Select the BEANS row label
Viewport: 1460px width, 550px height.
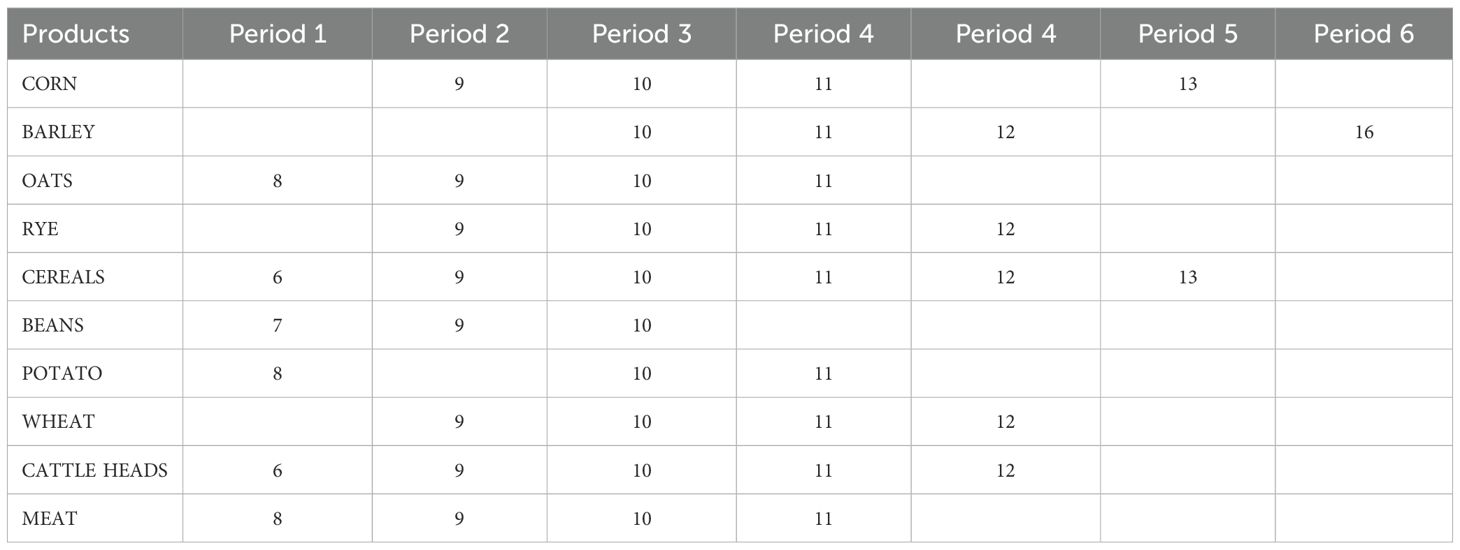pos(53,325)
